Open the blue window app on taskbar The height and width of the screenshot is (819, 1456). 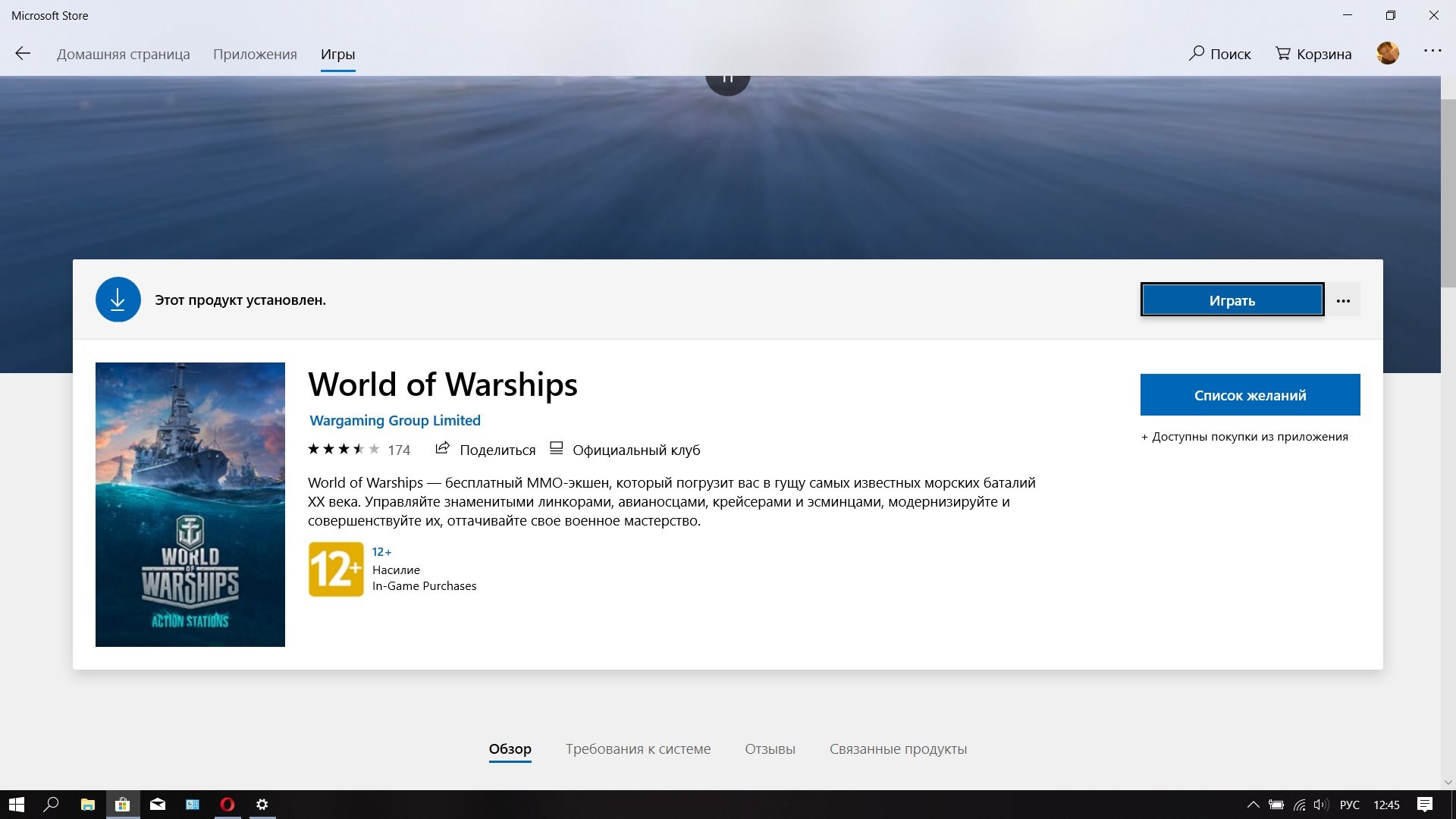pyautogui.click(x=193, y=805)
